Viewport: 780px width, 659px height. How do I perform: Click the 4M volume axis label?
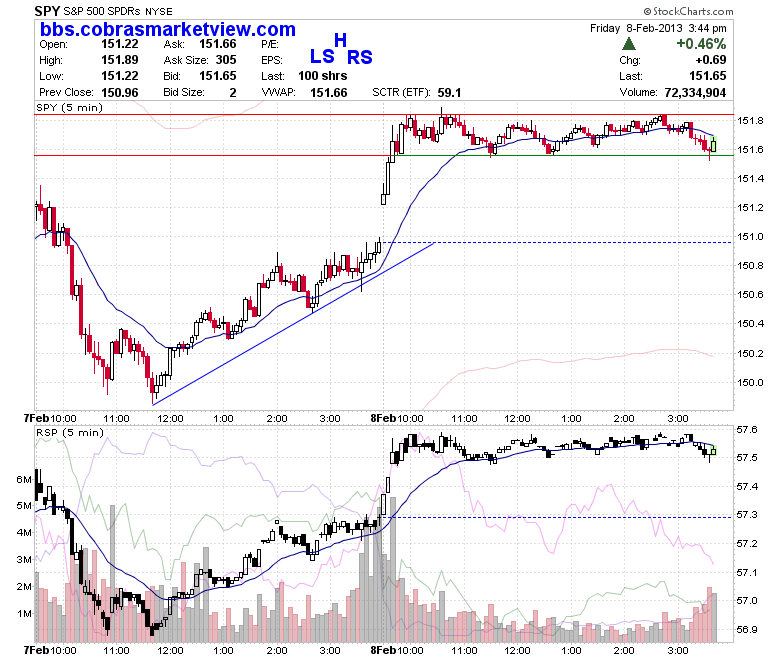pyautogui.click(x=24, y=532)
